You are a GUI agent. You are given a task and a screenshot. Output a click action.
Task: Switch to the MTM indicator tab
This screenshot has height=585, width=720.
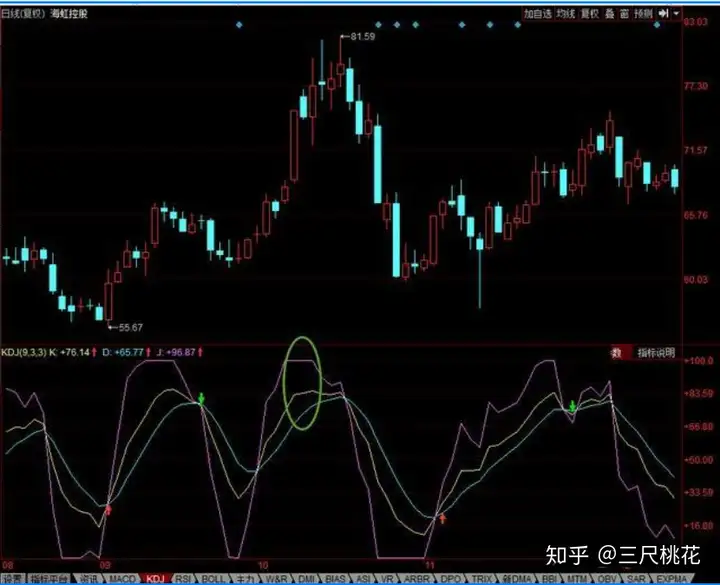577,579
